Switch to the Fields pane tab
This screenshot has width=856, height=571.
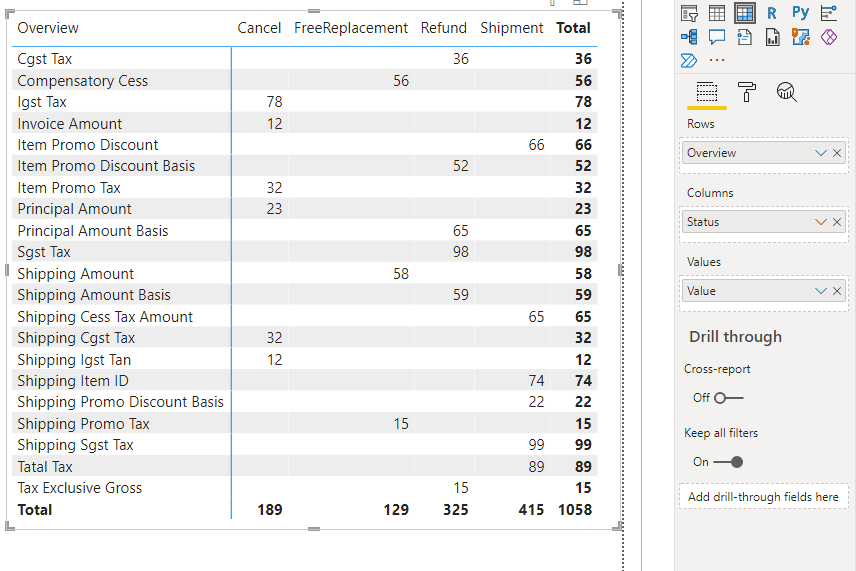tap(706, 92)
